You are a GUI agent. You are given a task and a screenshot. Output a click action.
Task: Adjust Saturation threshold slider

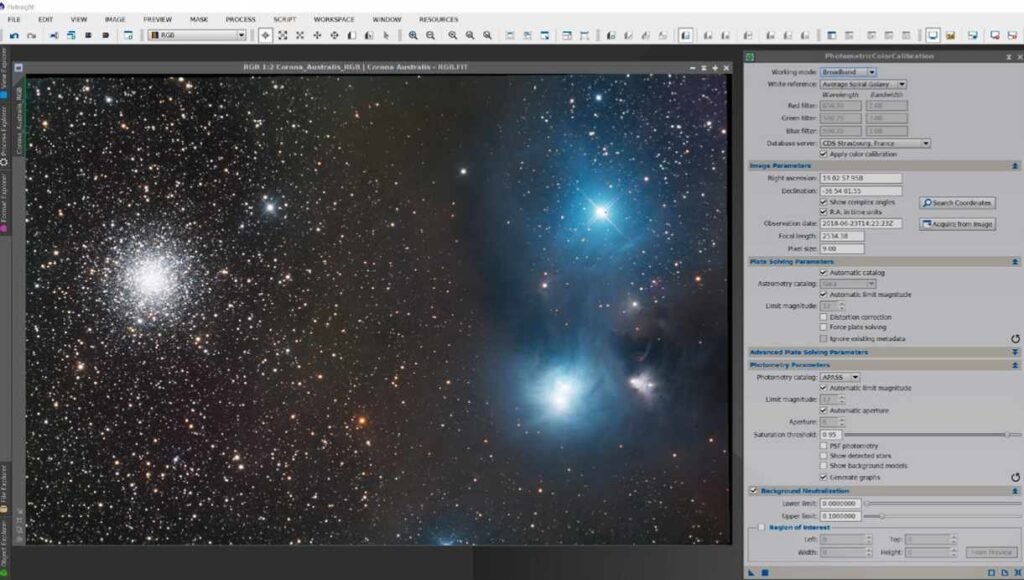pyautogui.click(x=932, y=434)
